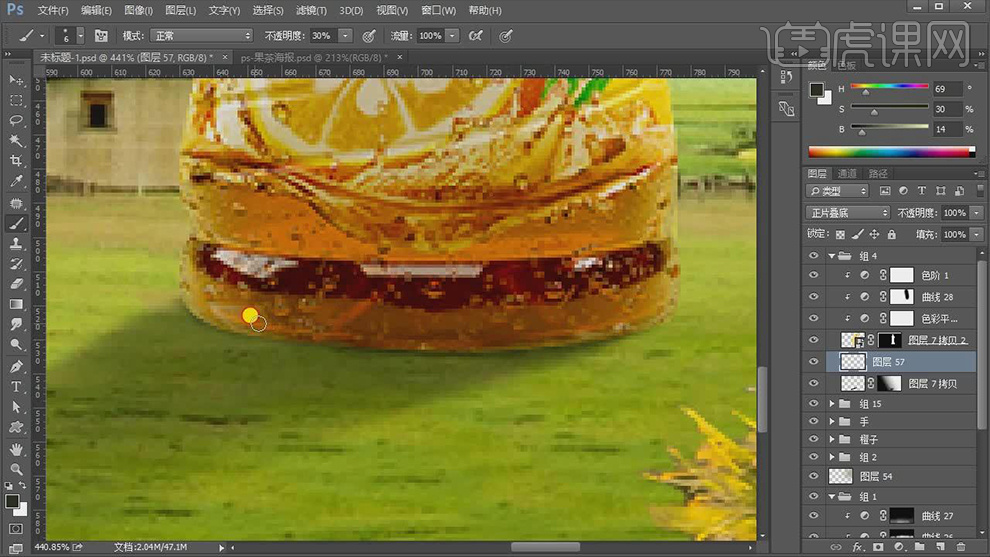Select the Magic Wand tool
Viewport: 990px width, 557px height.
click(16, 140)
